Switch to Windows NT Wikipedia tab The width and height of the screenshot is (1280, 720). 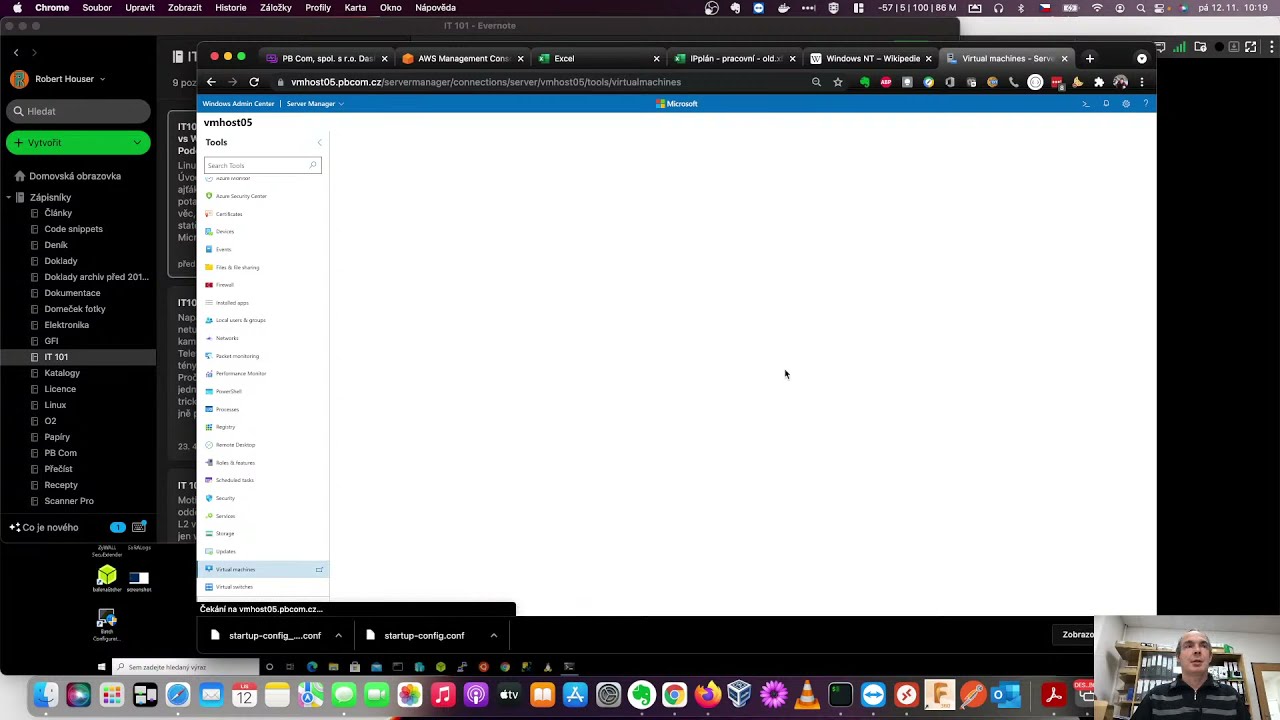click(x=872, y=59)
